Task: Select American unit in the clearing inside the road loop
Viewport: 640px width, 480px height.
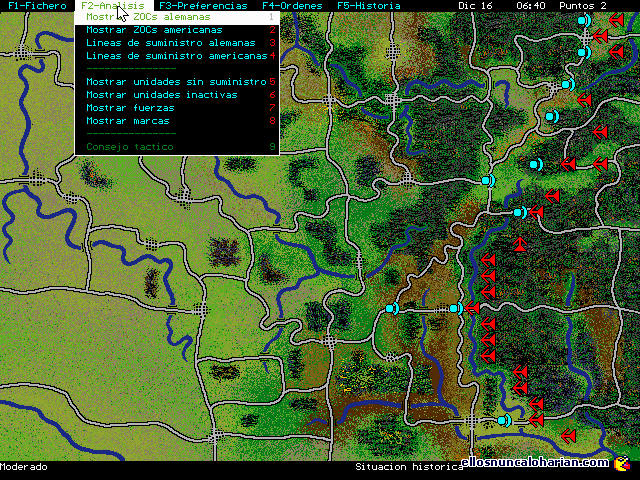Action: pyautogui.click(x=552, y=117)
